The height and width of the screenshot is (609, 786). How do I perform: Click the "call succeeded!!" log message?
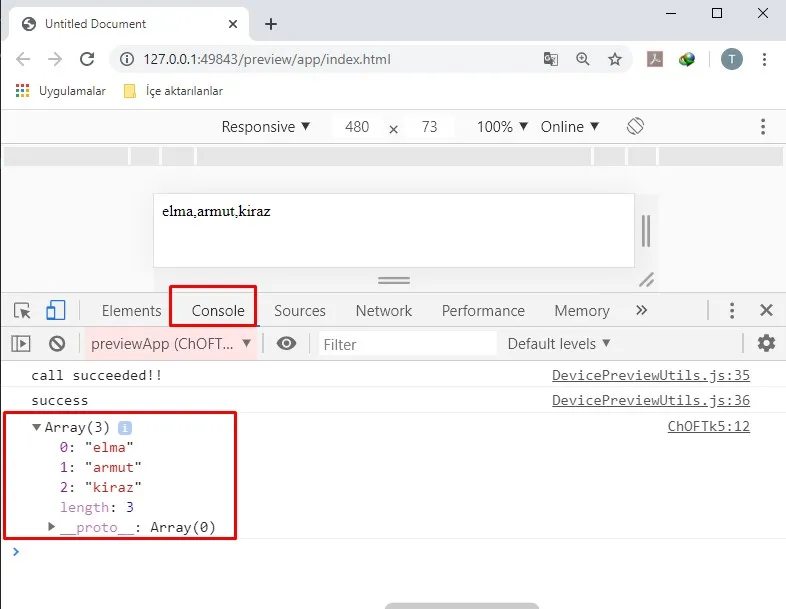point(97,375)
